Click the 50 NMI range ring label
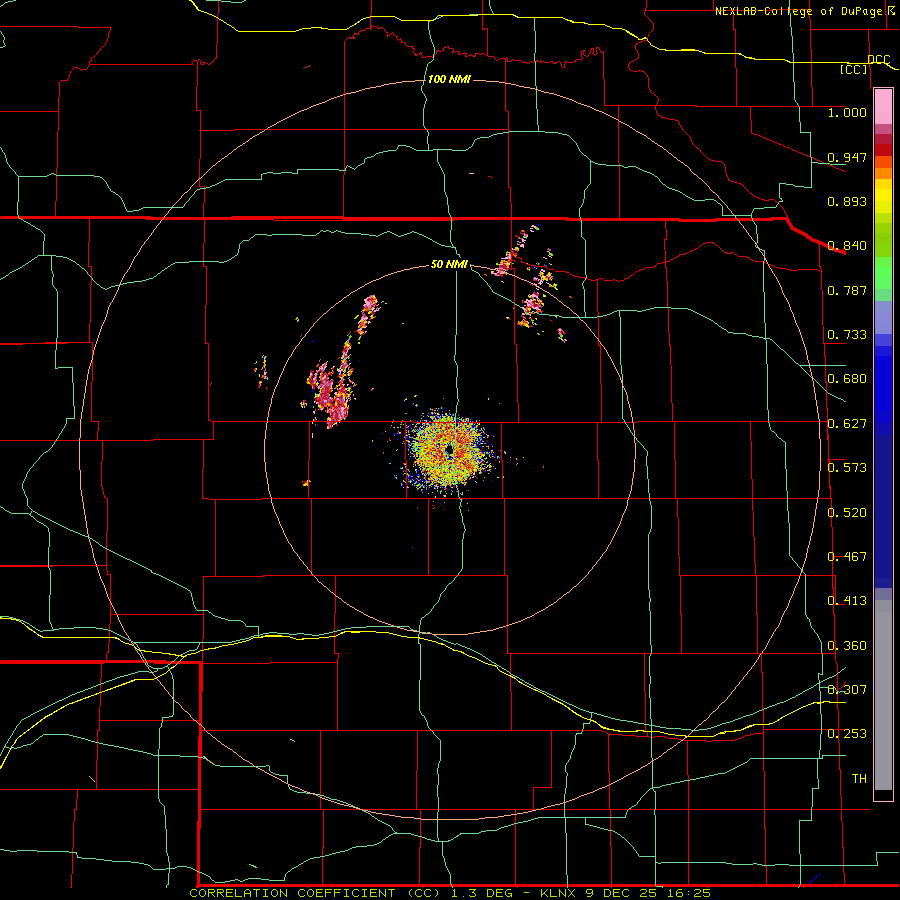Image resolution: width=900 pixels, height=900 pixels. (x=449, y=264)
